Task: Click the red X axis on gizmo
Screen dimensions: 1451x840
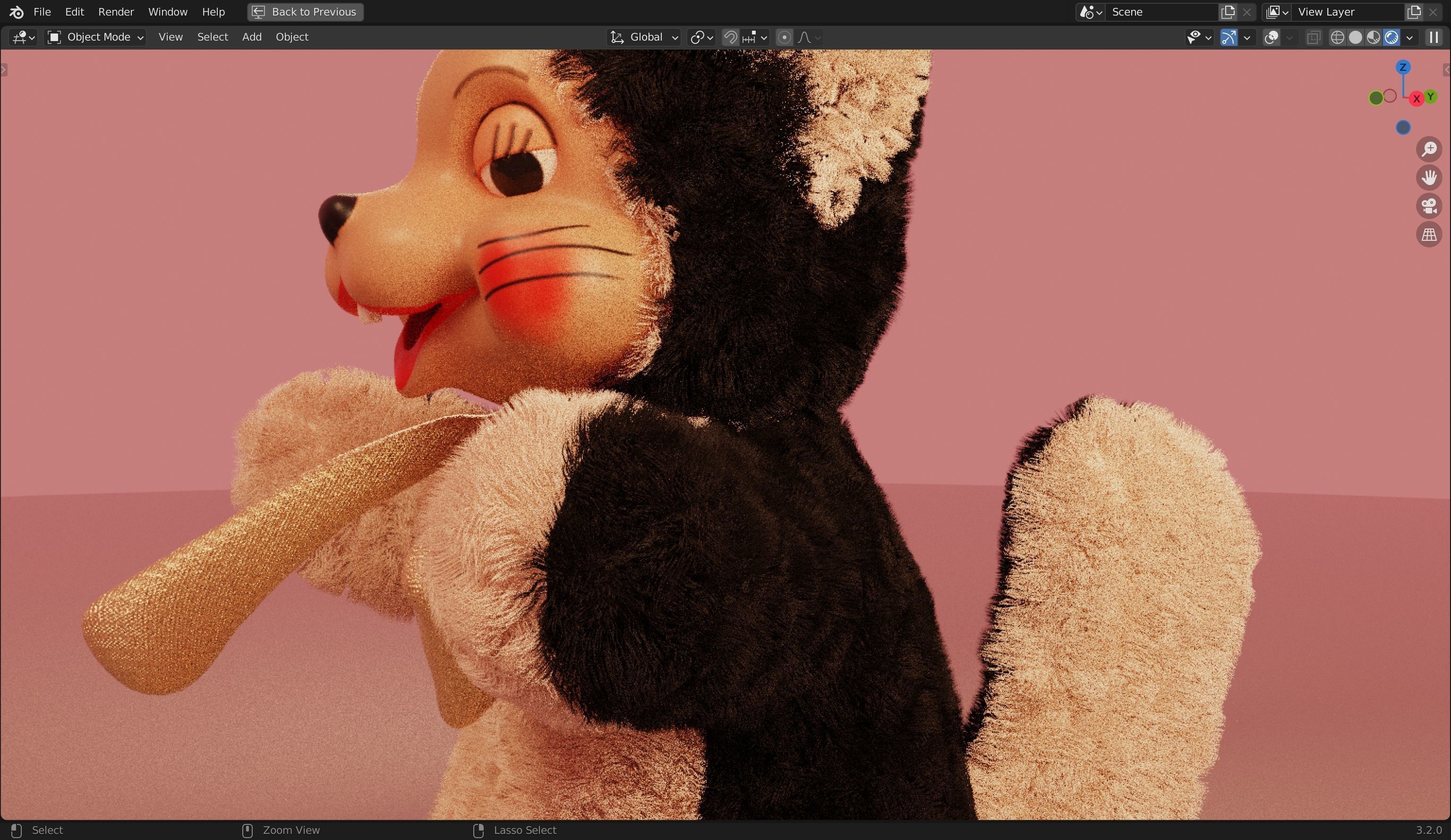Action: 1416,99
